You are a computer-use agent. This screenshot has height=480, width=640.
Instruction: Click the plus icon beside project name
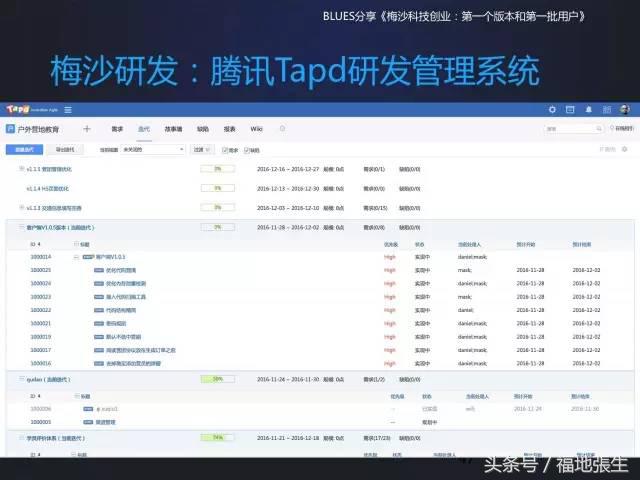pyautogui.click(x=87, y=129)
